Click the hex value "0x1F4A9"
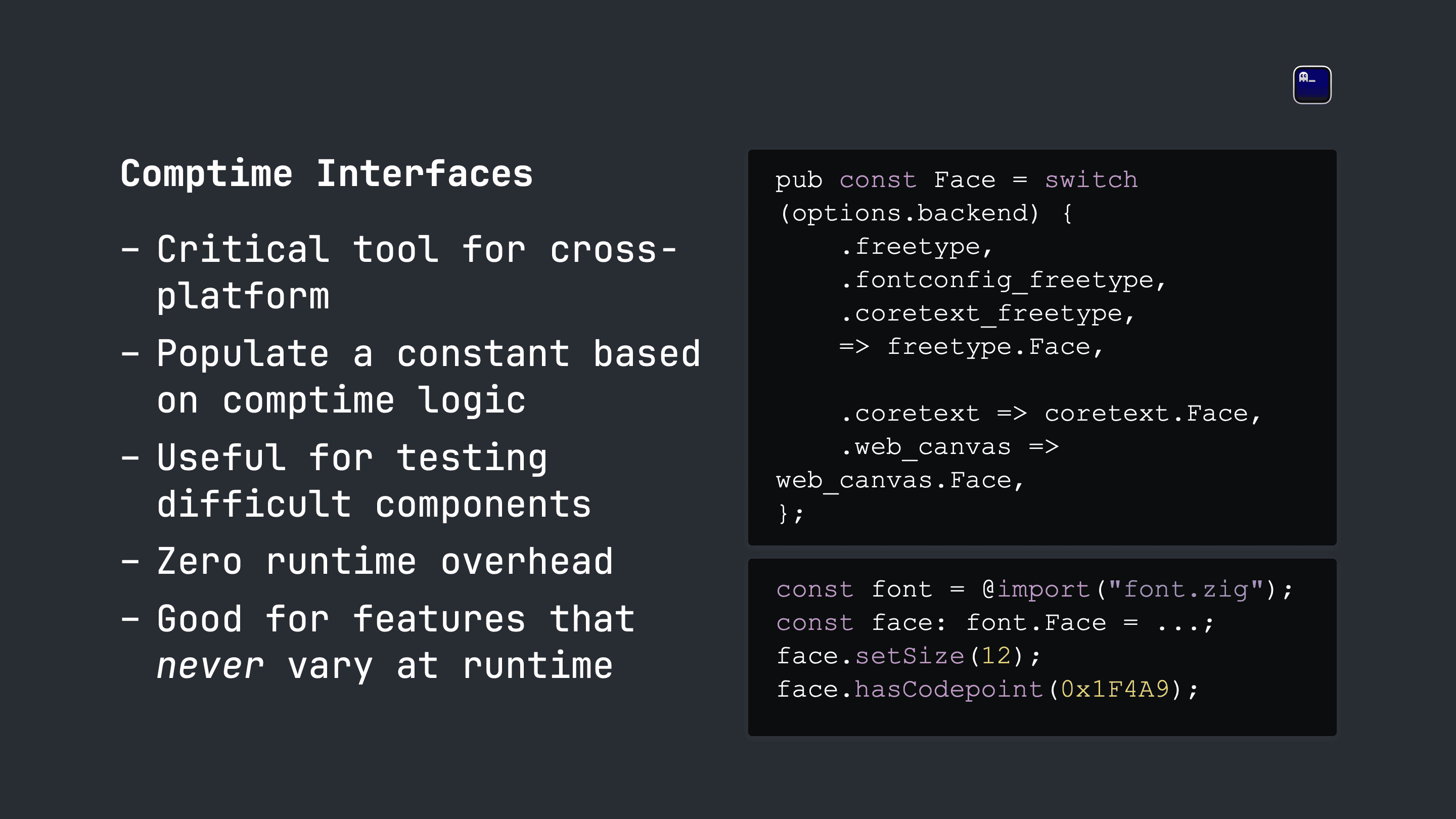 [x=1115, y=689]
